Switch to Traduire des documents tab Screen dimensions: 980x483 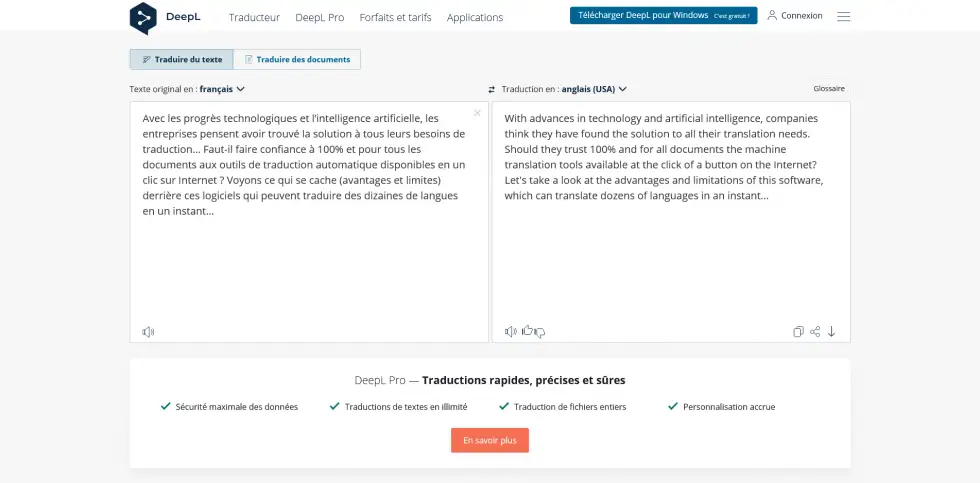point(297,59)
